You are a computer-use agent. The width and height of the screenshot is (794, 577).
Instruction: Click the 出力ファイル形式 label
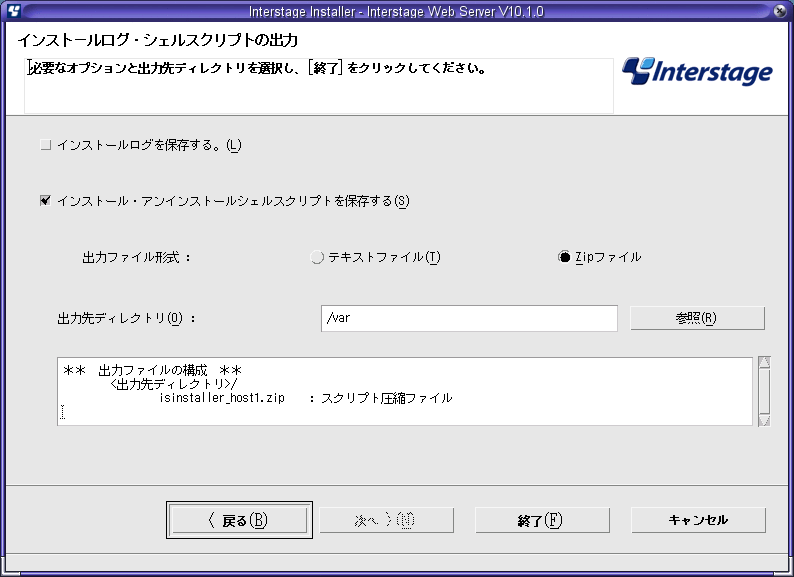[x=136, y=258]
